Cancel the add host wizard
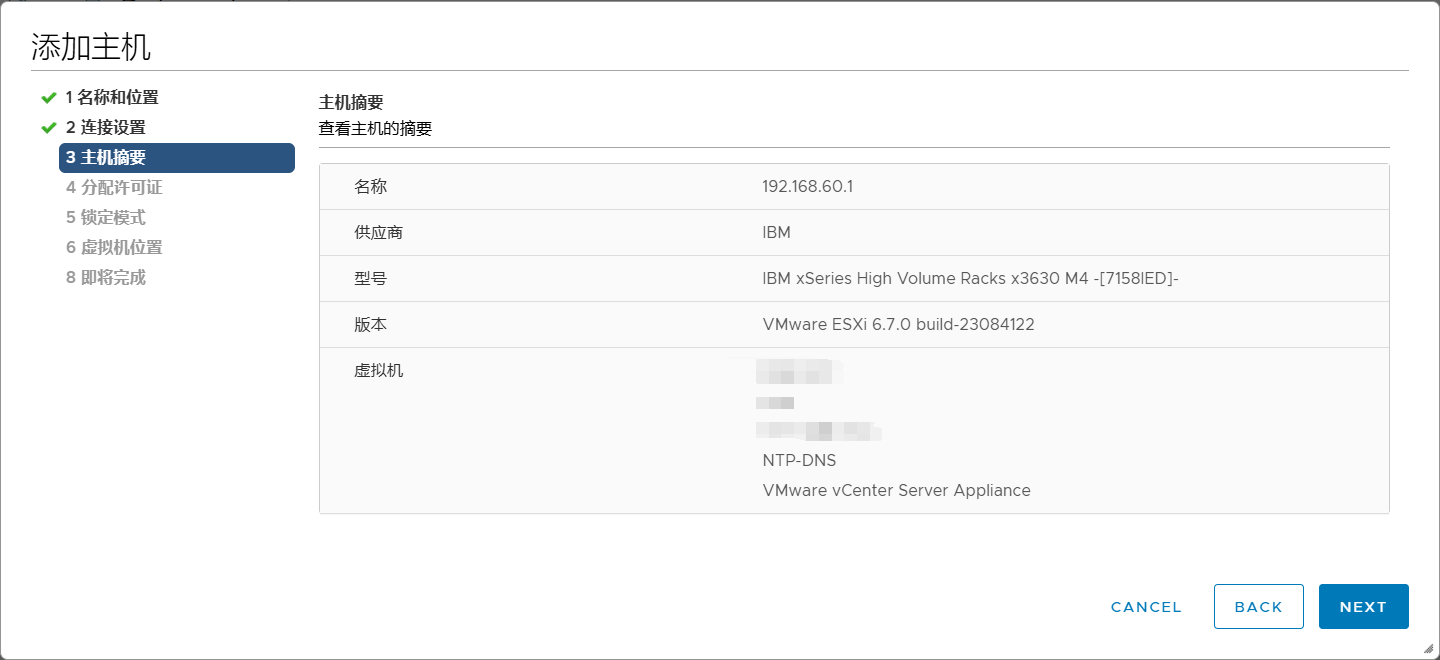1440x660 pixels. (1146, 607)
